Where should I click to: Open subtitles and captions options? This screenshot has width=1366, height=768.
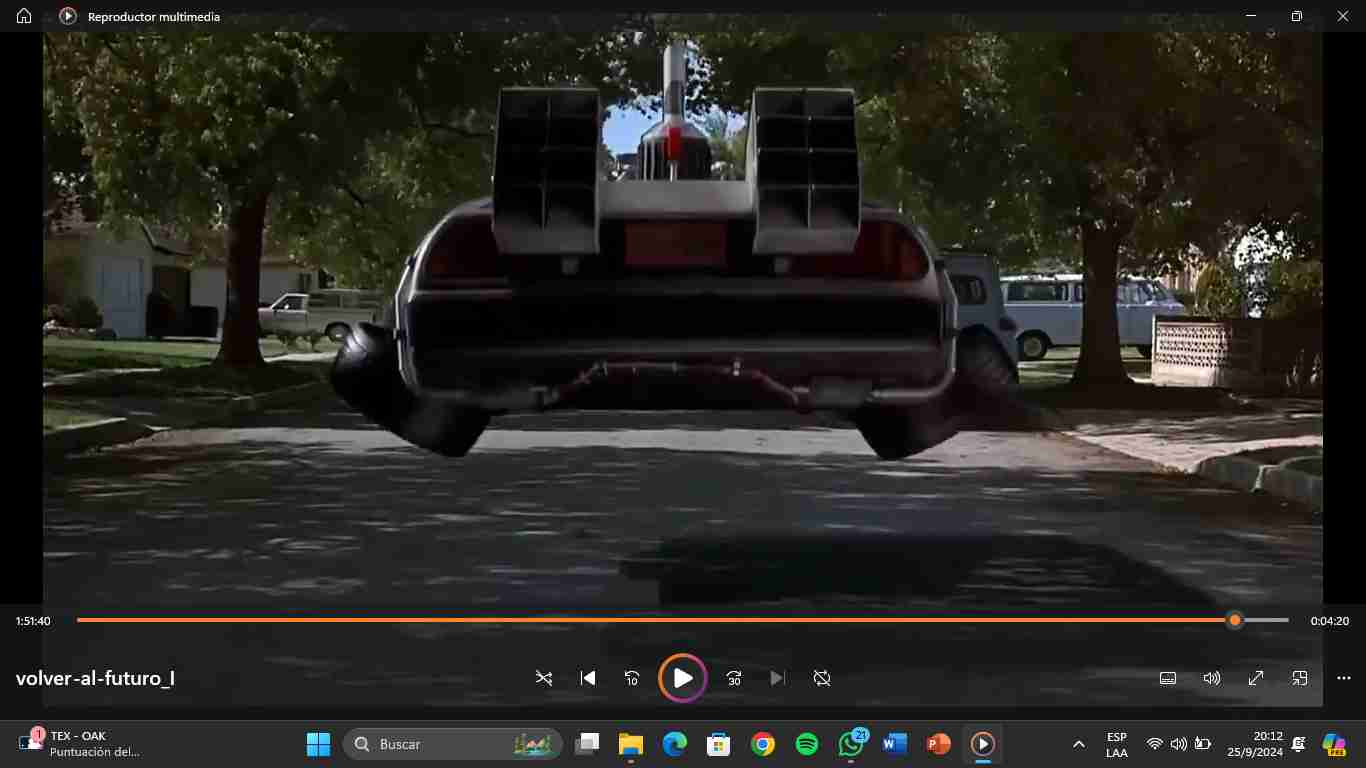1168,678
